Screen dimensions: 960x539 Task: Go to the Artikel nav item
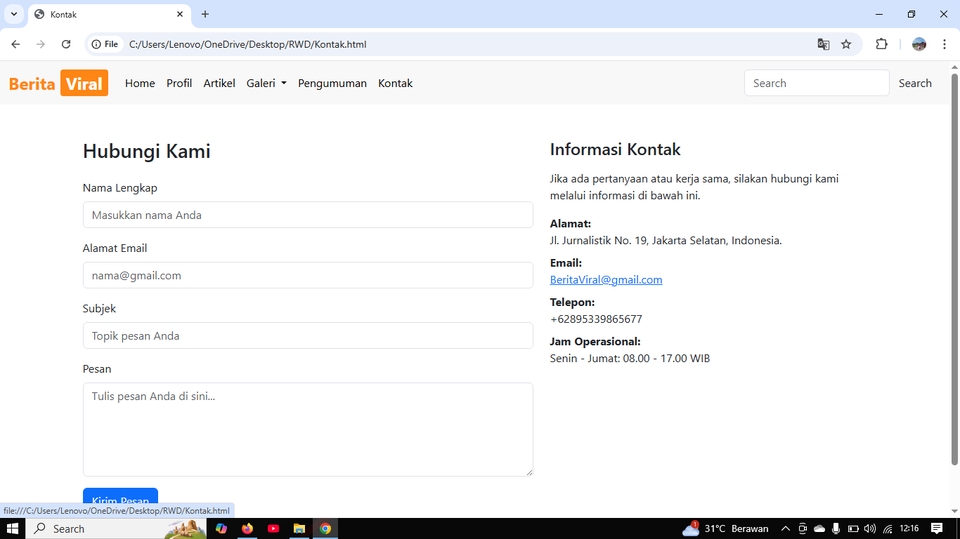point(219,83)
